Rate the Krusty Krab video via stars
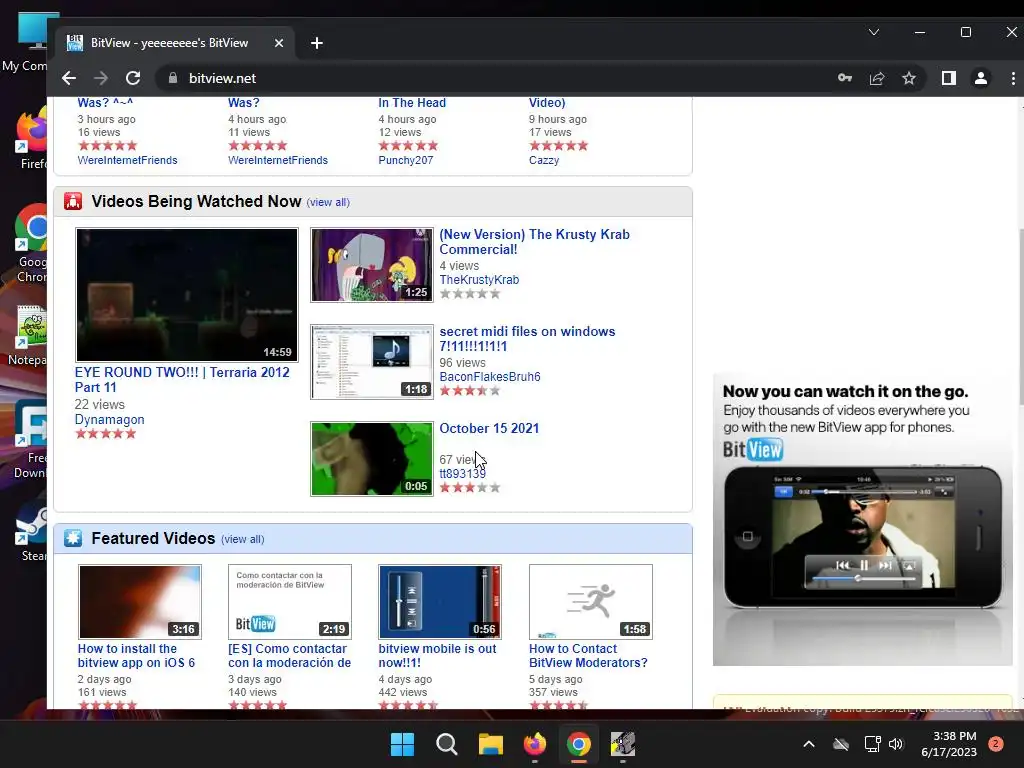1024x768 pixels. point(470,294)
